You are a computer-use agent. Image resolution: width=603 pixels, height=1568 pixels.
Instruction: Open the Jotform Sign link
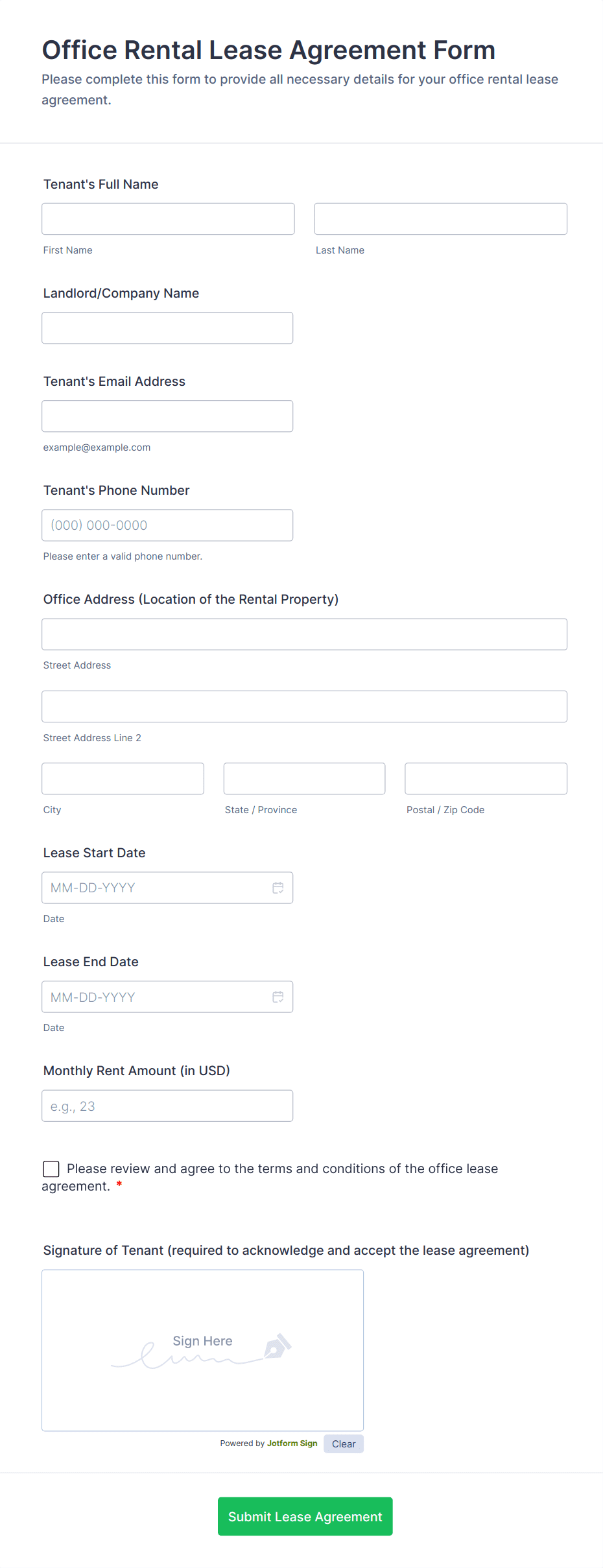point(292,1443)
